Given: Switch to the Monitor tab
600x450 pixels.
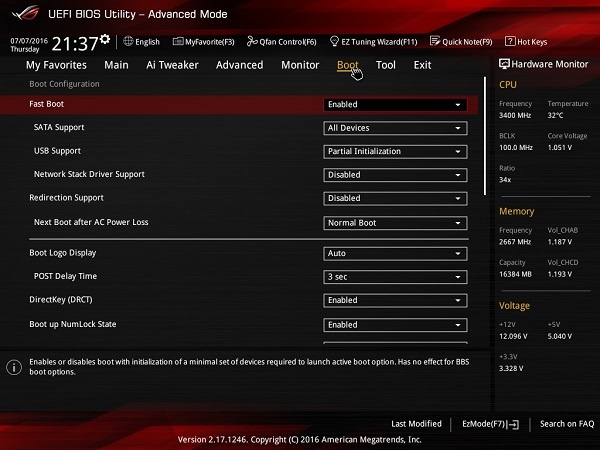Looking at the screenshot, I should coord(300,65).
